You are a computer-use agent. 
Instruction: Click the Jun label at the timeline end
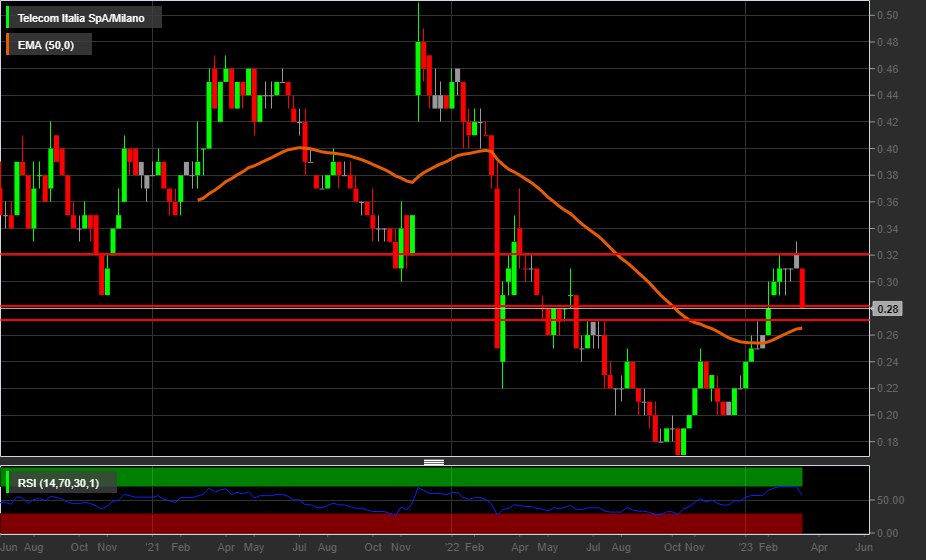[864, 547]
